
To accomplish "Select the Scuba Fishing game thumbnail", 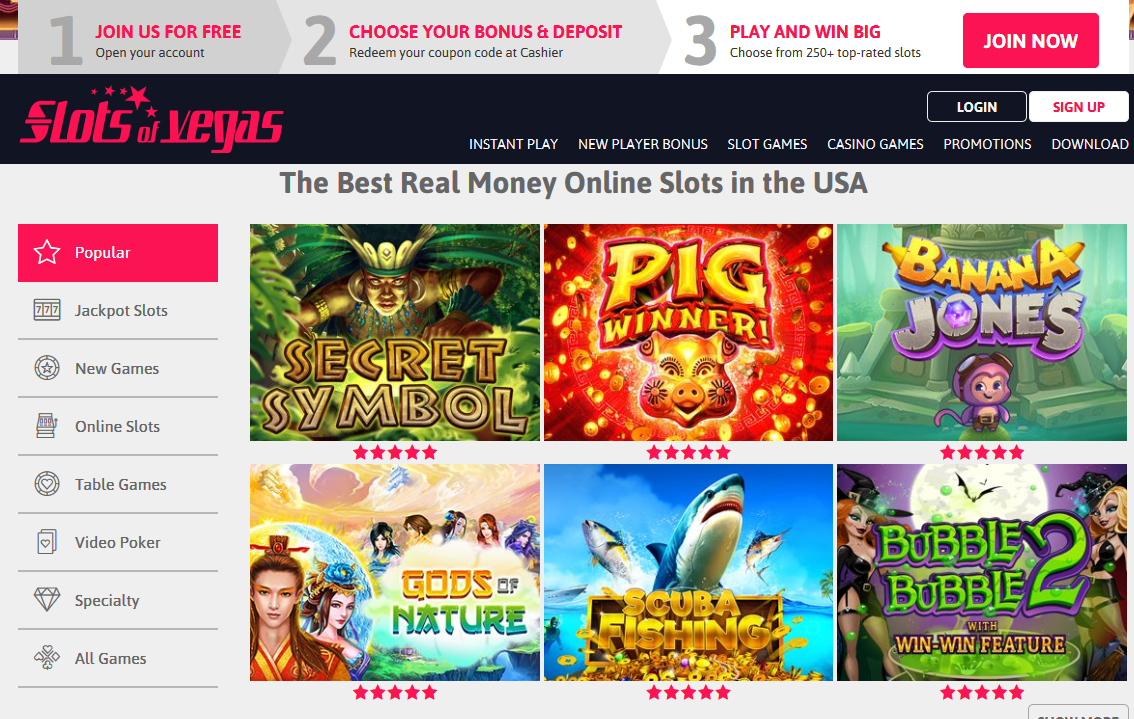I will [x=688, y=572].
